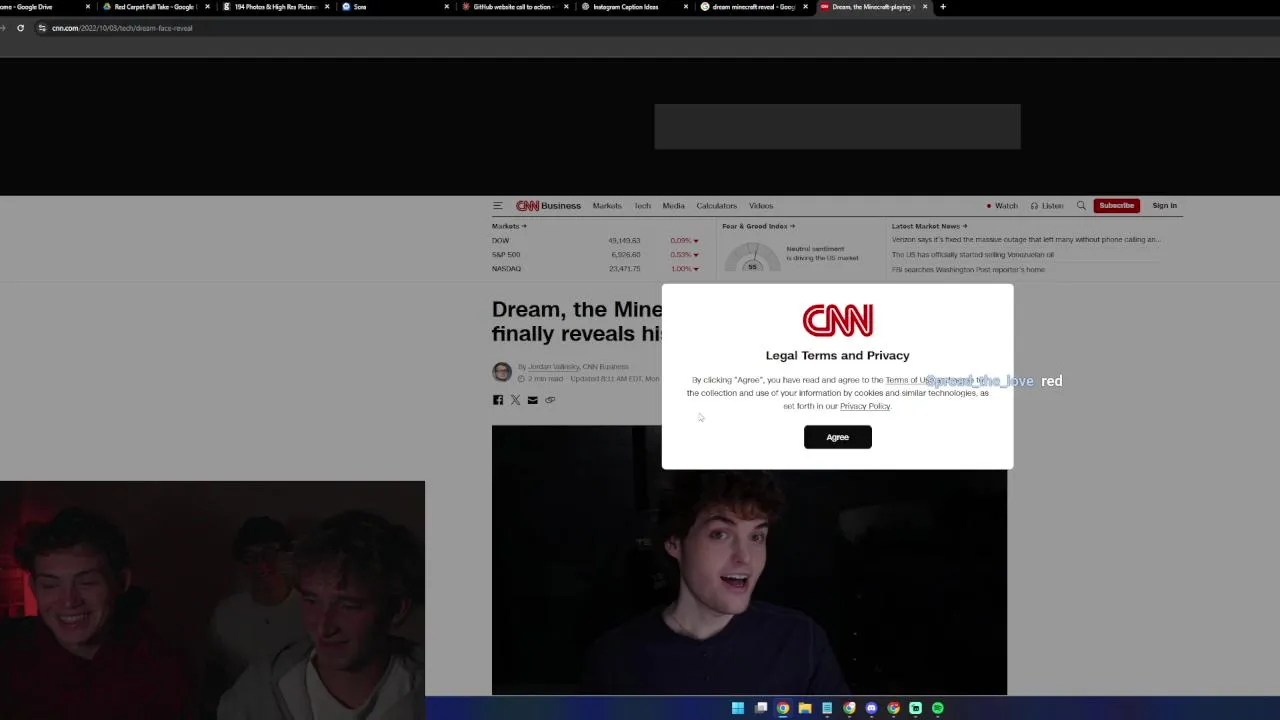Share article via Facebook icon
Screen dimensions: 1280x720
(498, 400)
